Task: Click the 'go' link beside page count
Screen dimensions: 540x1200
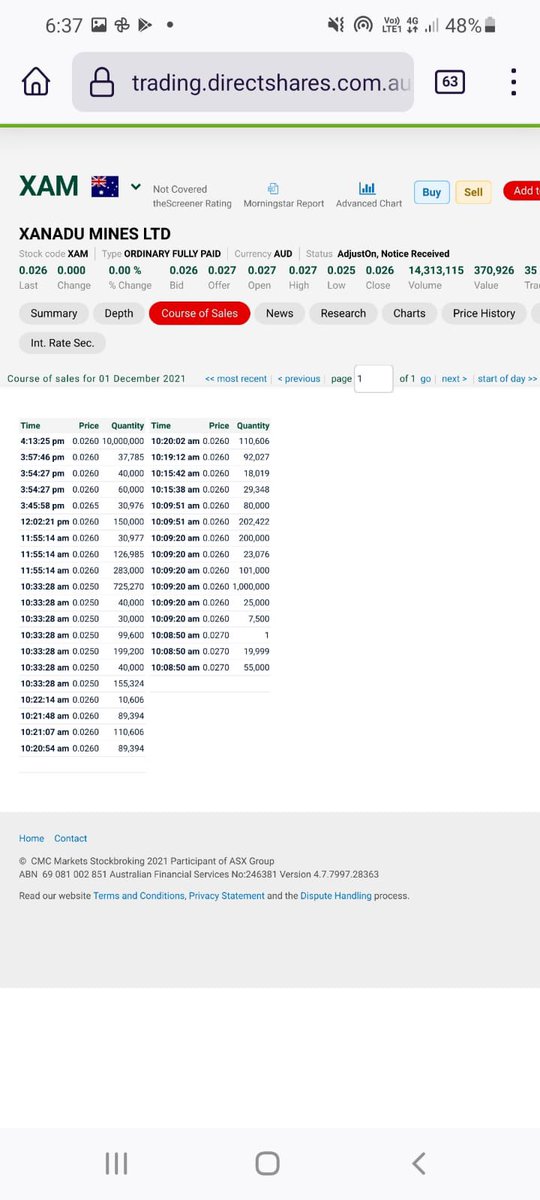Action: pos(425,379)
